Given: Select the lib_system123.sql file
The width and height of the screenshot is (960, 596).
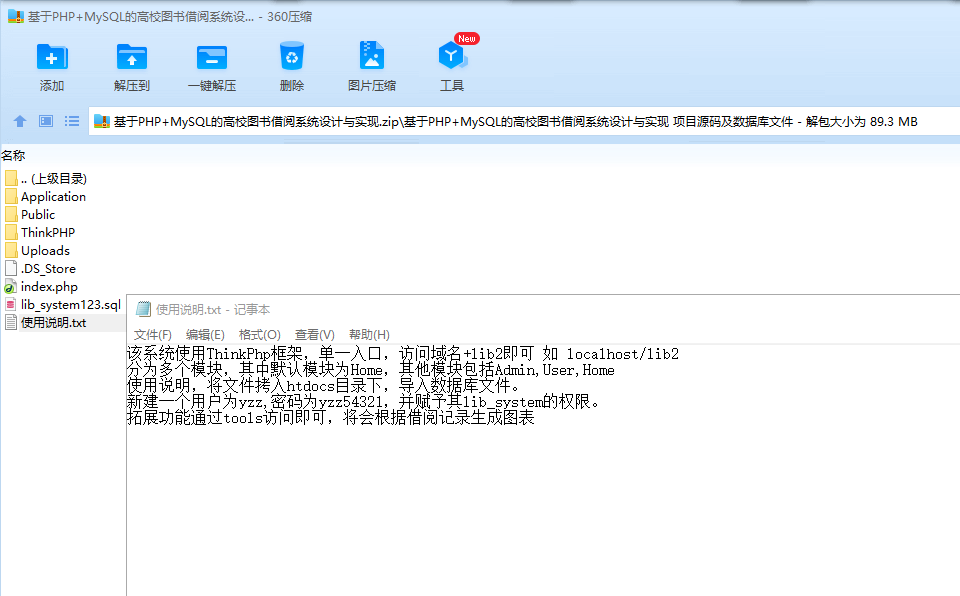Looking at the screenshot, I should point(62,304).
